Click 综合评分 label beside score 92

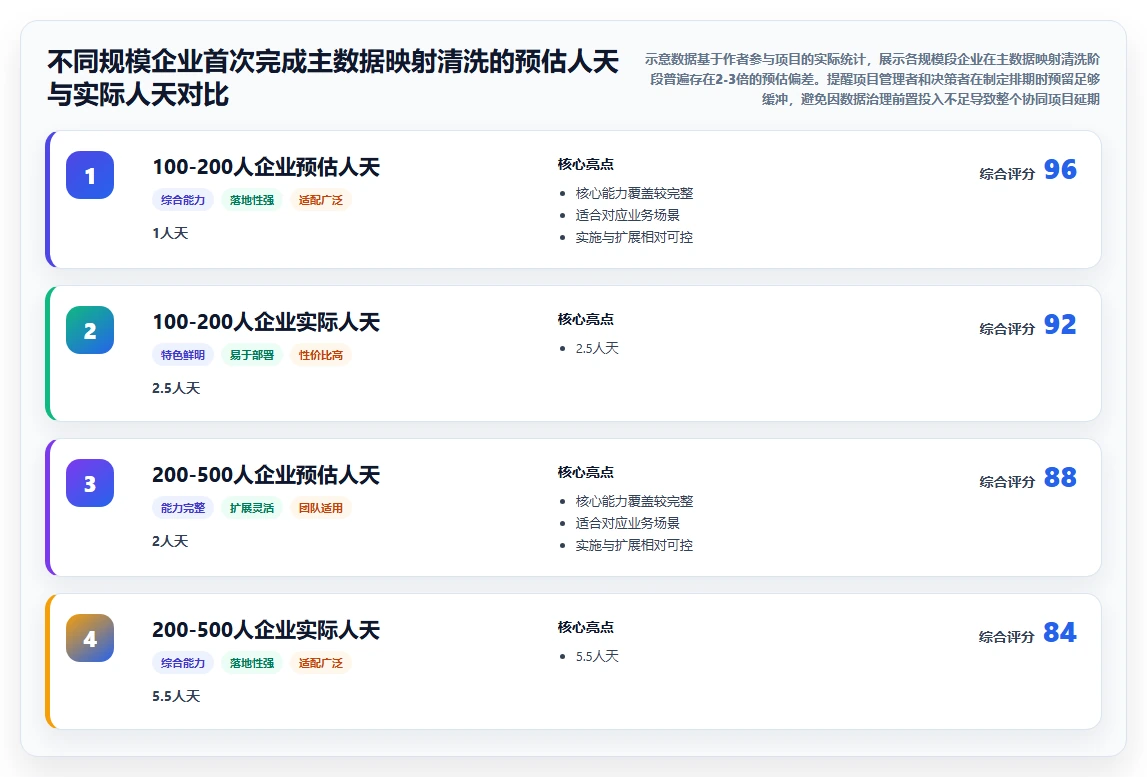pos(1007,329)
